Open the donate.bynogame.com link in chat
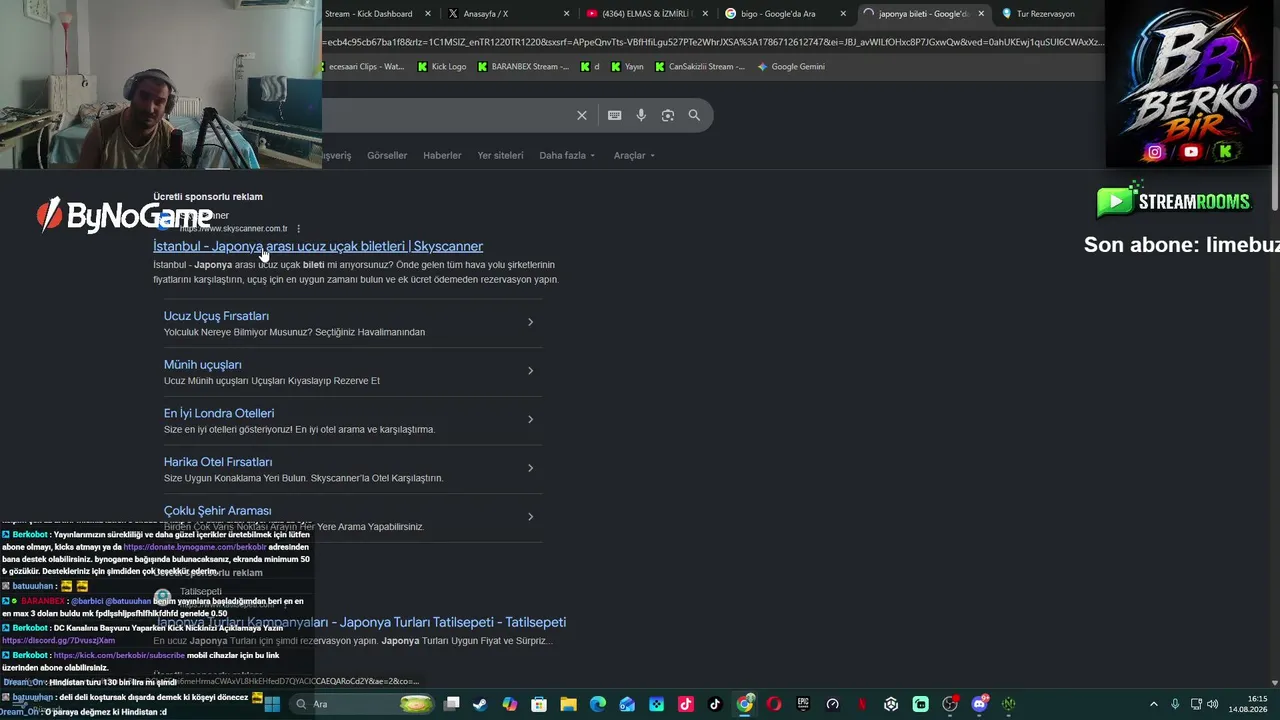Image resolution: width=1280 pixels, height=720 pixels. pyautogui.click(x=195, y=548)
